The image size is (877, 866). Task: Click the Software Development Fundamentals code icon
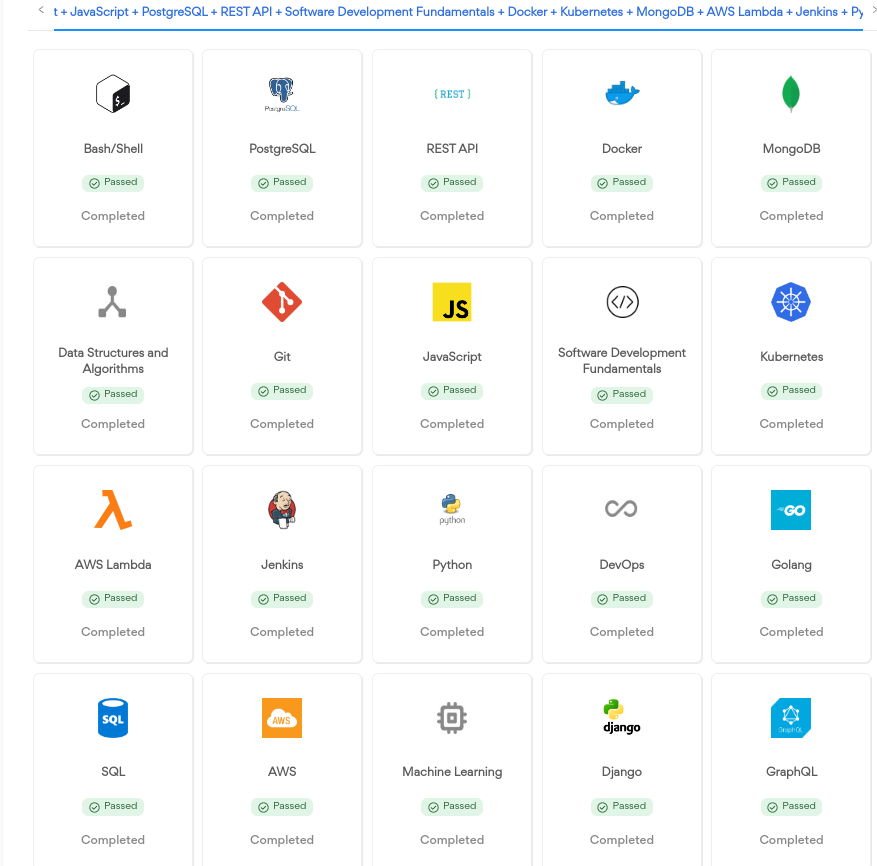[622, 302]
